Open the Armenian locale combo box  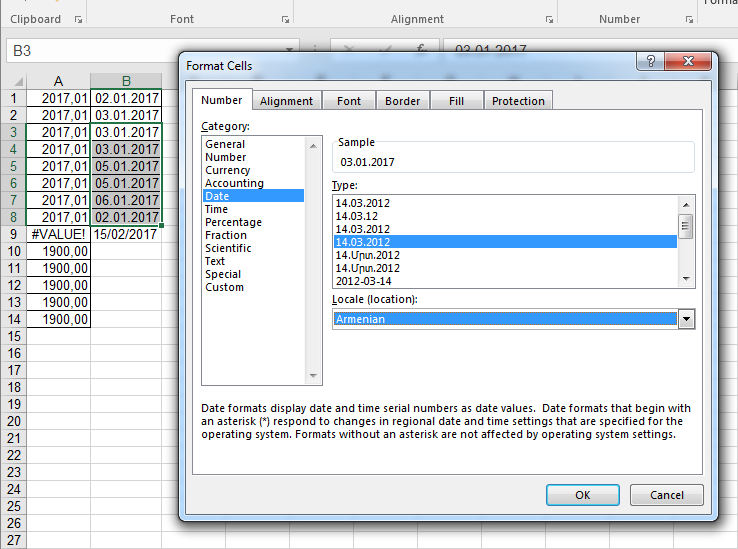point(513,319)
